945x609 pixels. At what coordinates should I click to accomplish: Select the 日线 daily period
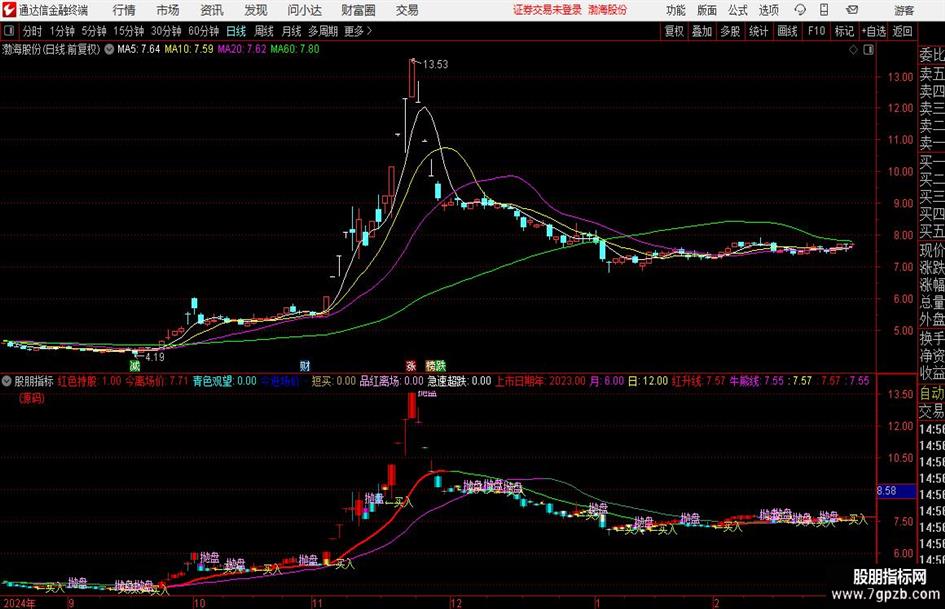tap(236, 31)
